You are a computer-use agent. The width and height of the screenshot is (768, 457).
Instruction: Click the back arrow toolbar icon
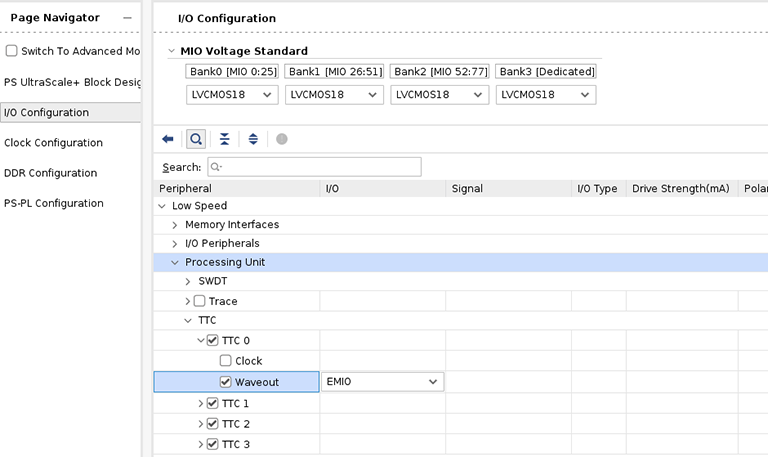click(x=168, y=139)
